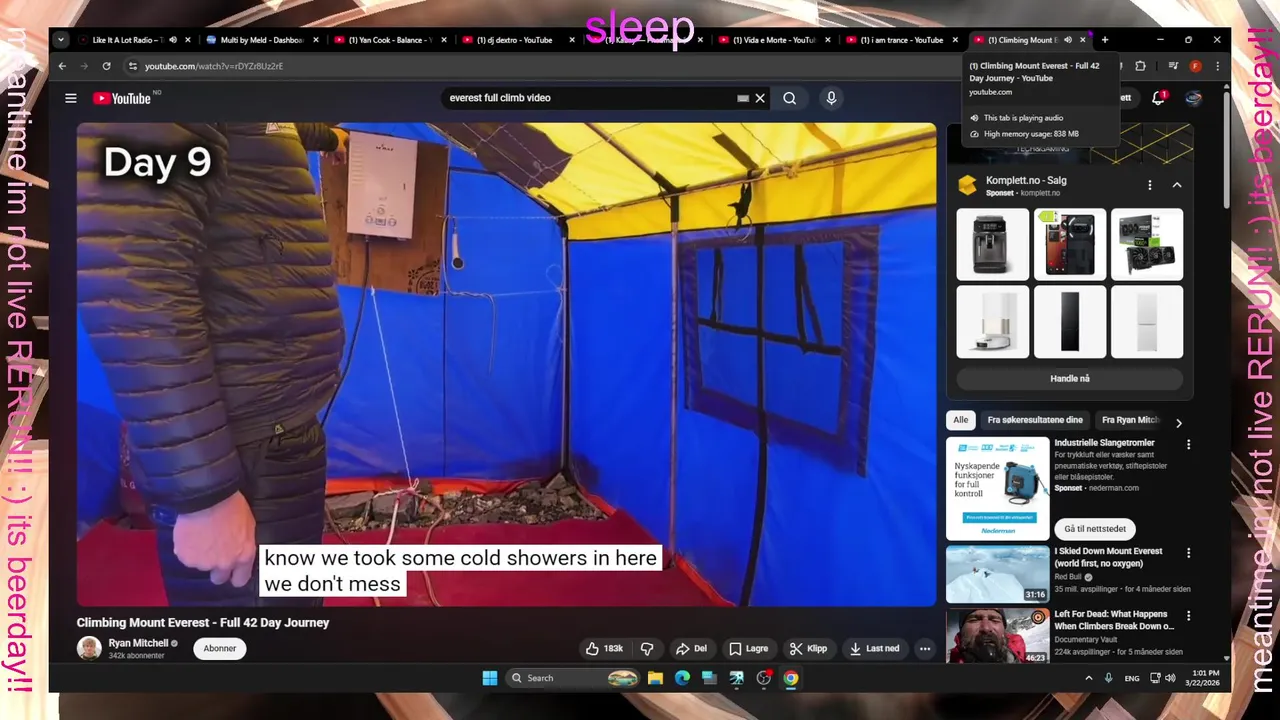The image size is (1280, 720).
Task: Click the Windows taskbar Search box
Action: click(x=572, y=678)
